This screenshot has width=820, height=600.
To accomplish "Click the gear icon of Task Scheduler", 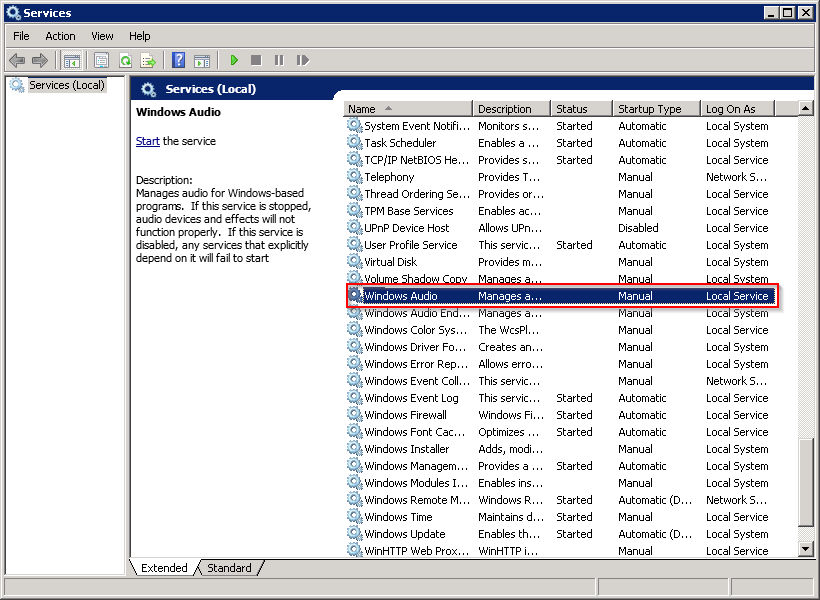I will (x=355, y=142).
